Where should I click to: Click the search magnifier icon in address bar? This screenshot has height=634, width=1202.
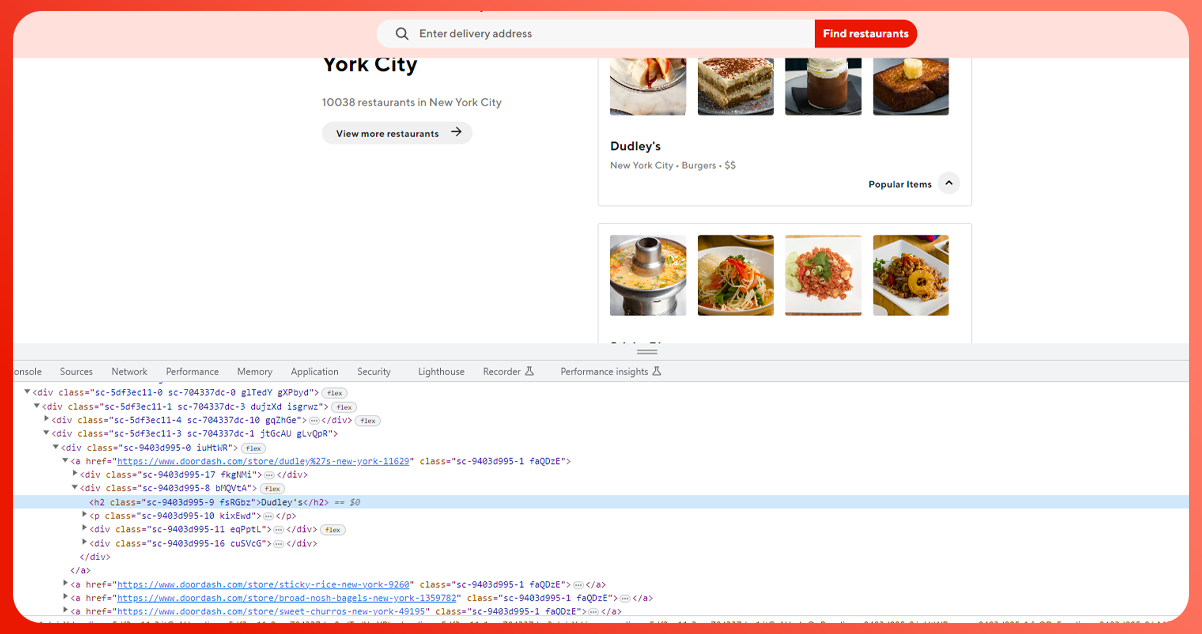tap(402, 34)
